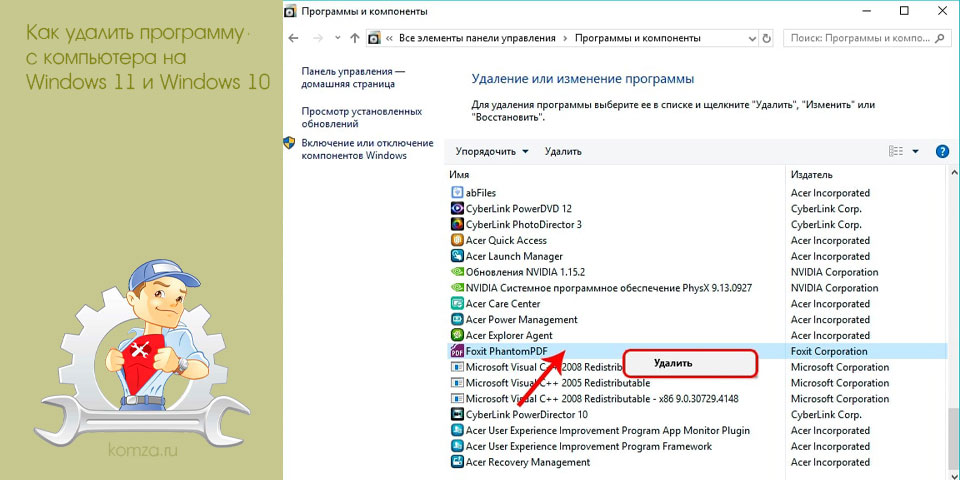Select Acer Care Center row text
Viewport: 960px width, 480px height.
click(x=503, y=304)
